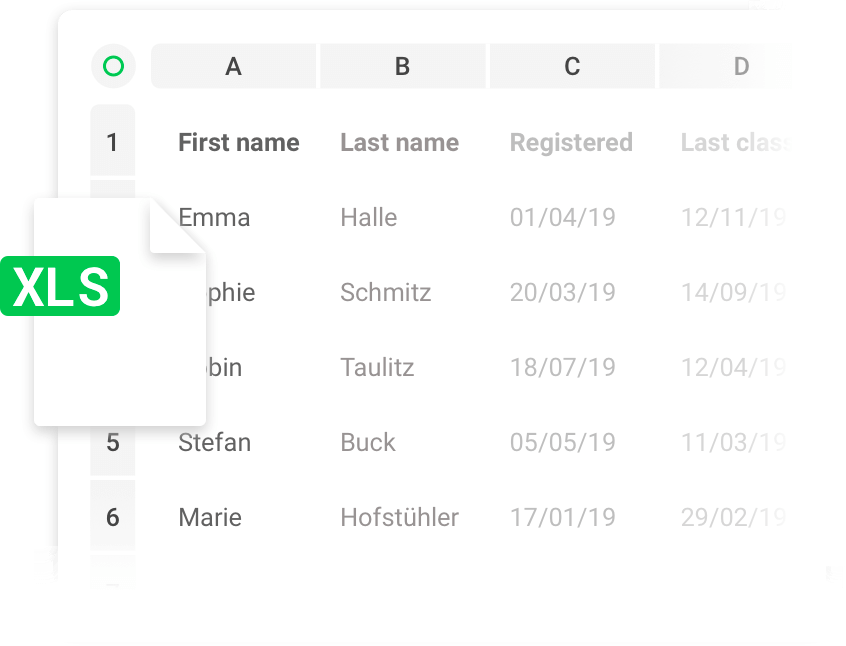Select column A header
The height and width of the screenshot is (646, 846).
click(x=233, y=67)
